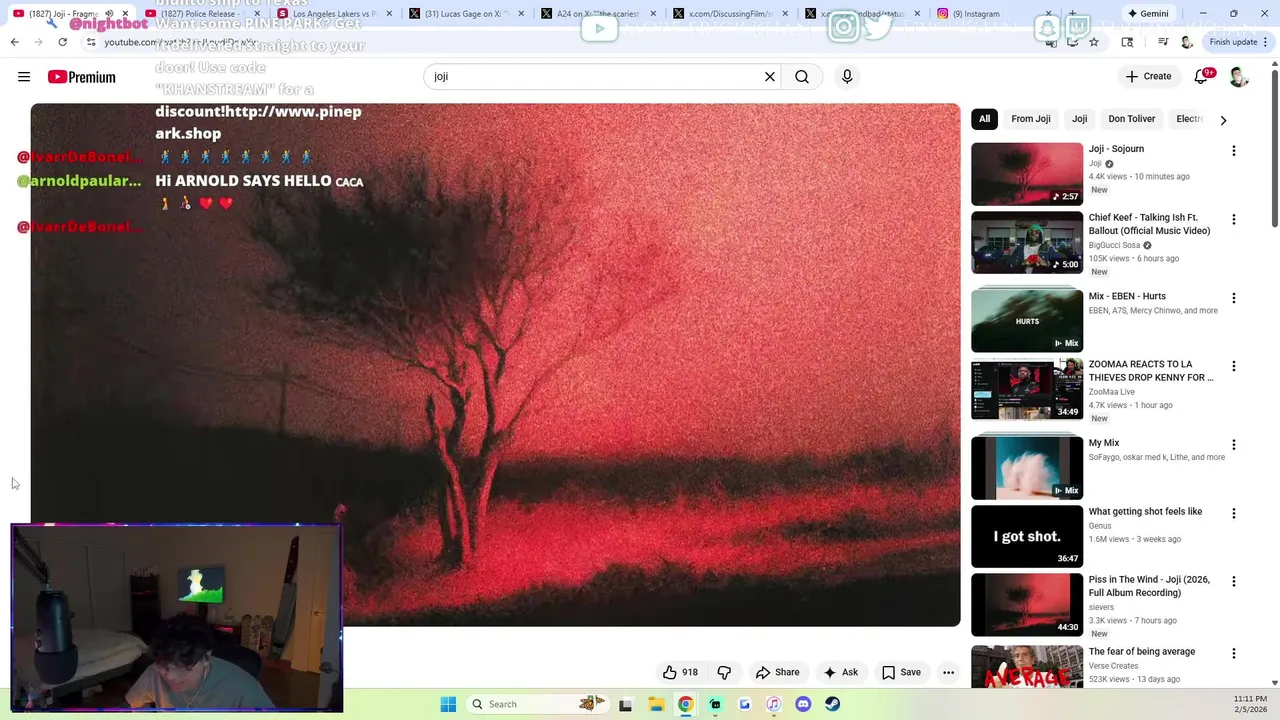Open Chief Keef - Talking Ish video title

click(x=1149, y=224)
